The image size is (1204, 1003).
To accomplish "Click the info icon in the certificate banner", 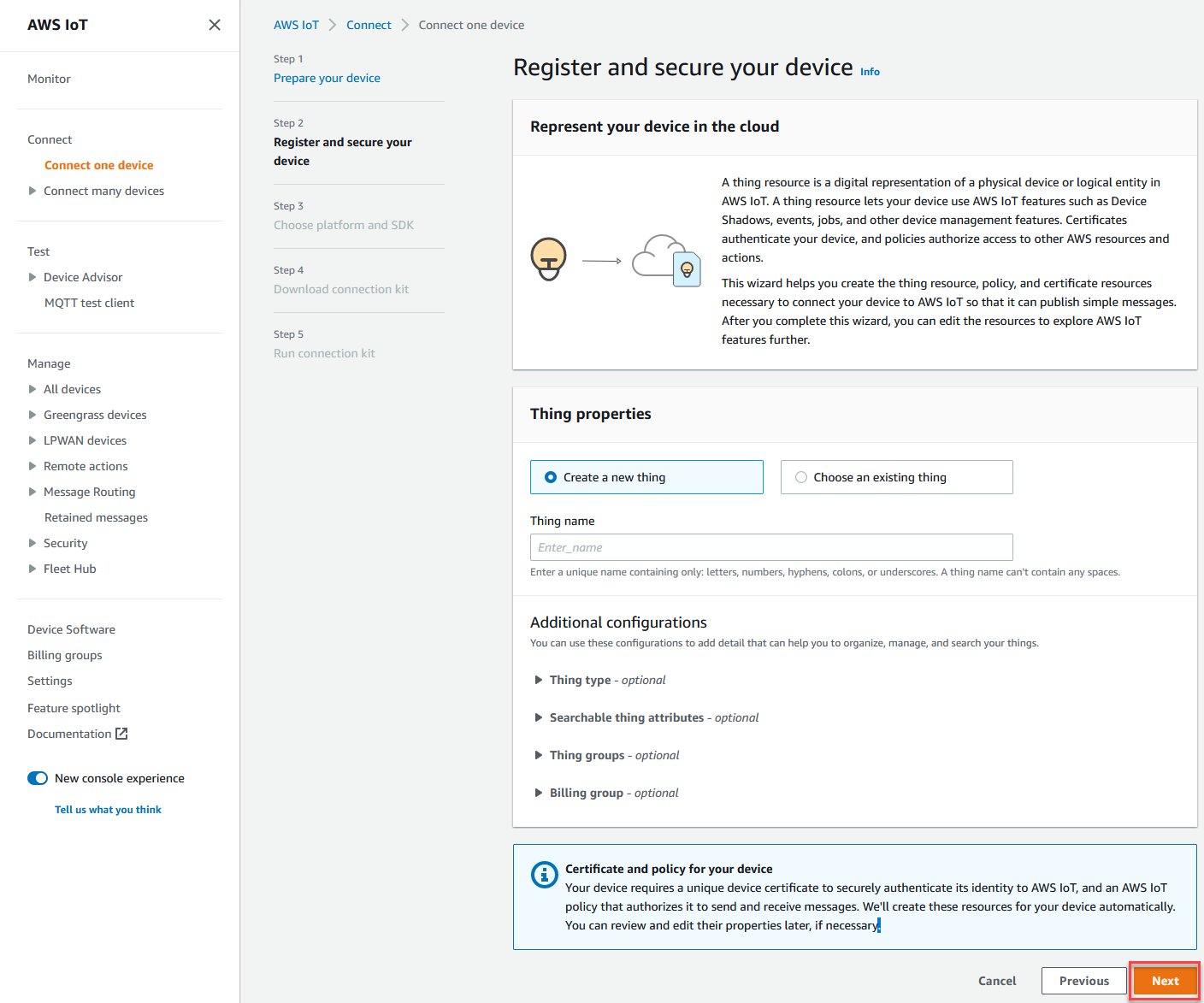I will (545, 875).
